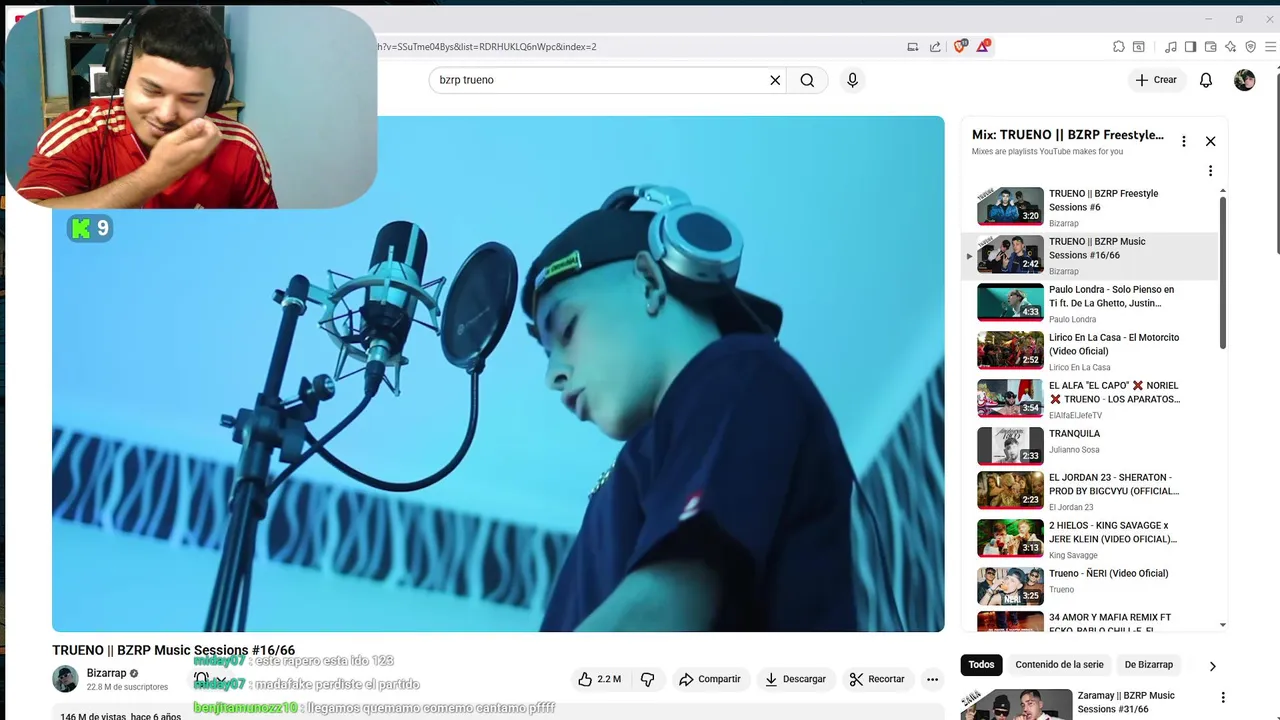Open YouTube notifications bell
This screenshot has width=1280, height=720.
1206,80
